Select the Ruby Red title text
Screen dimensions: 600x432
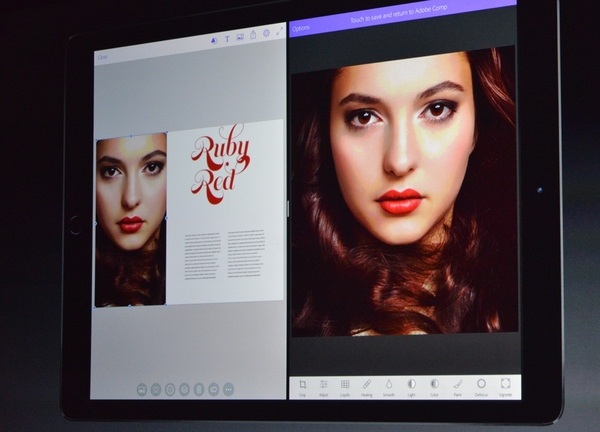point(220,165)
